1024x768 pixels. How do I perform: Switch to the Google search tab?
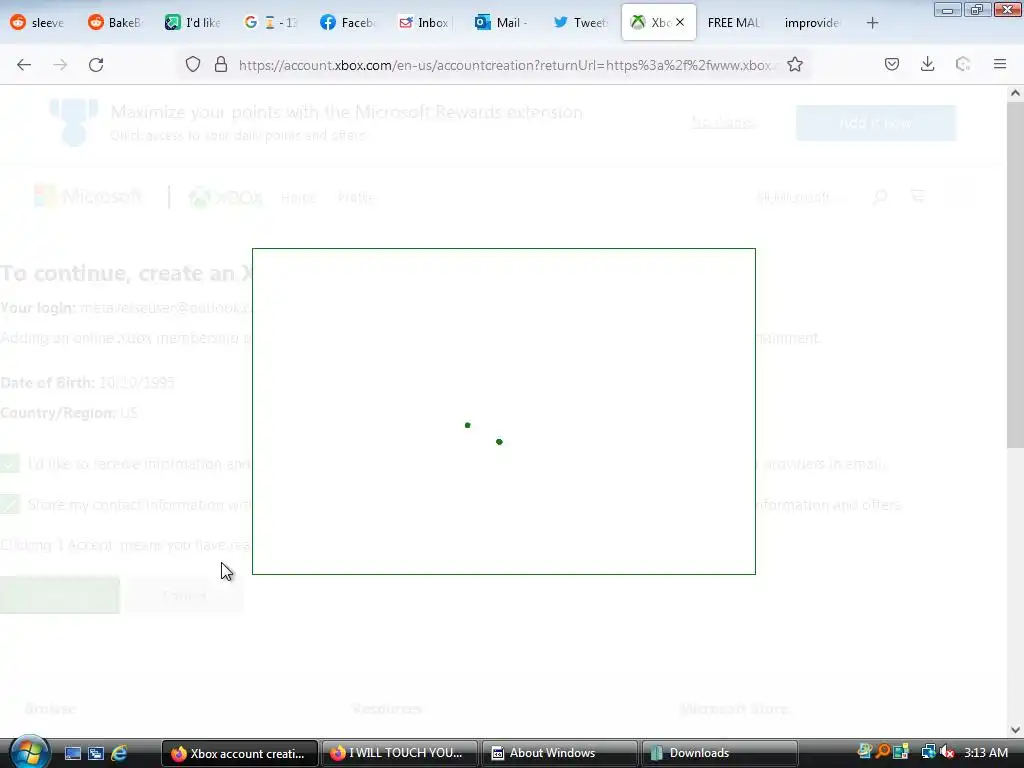(x=270, y=23)
